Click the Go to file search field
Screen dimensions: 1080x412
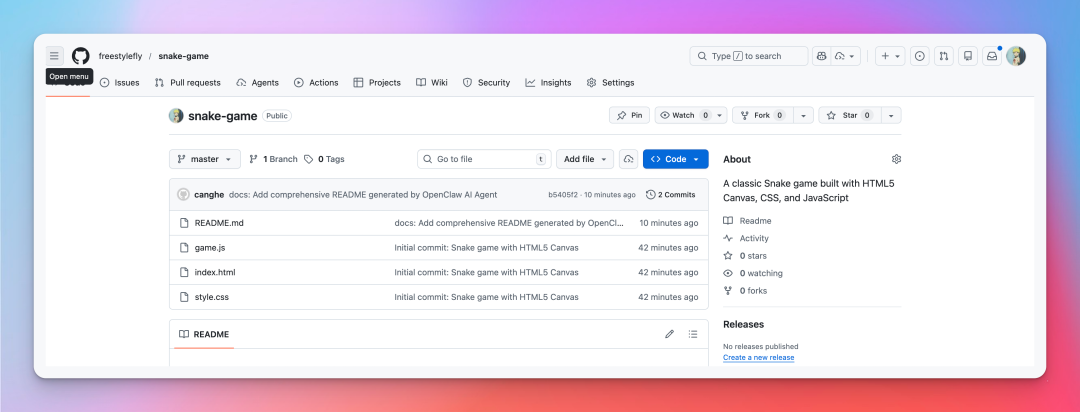(484, 159)
